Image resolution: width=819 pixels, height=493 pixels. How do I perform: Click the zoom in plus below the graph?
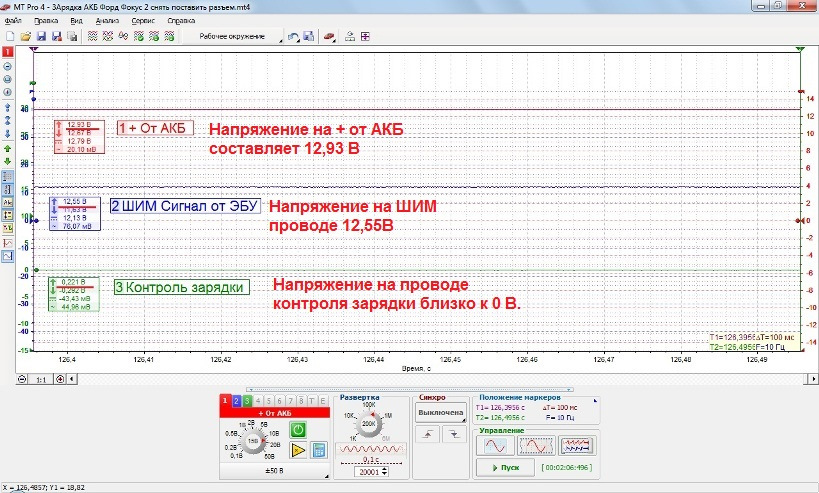(60, 379)
